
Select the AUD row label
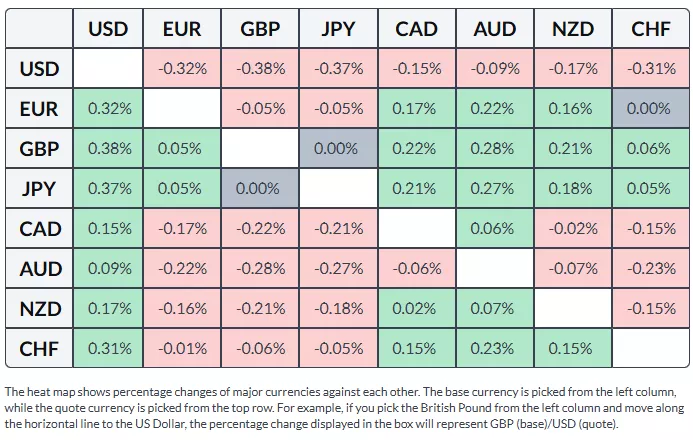point(40,269)
